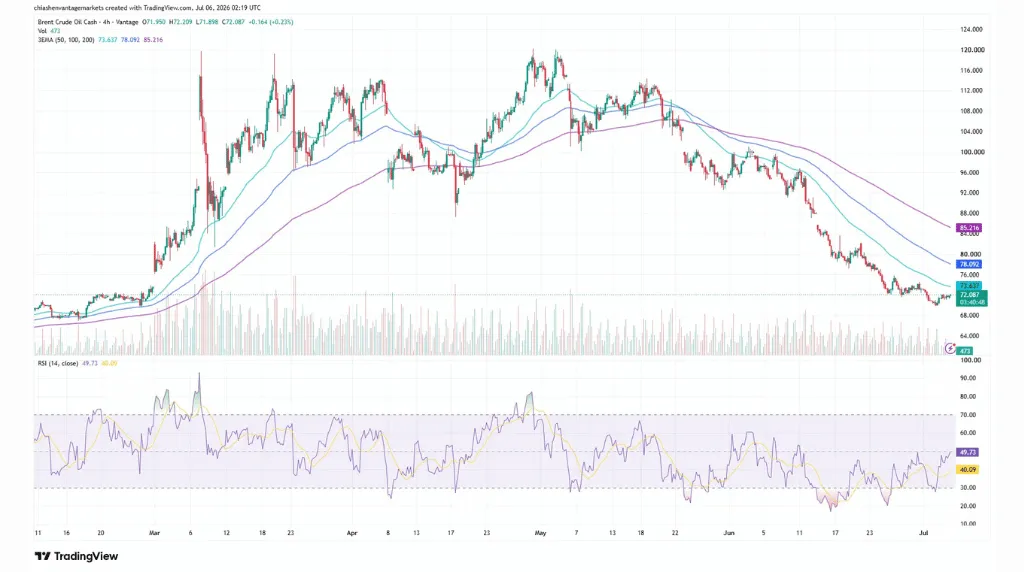
Task: Click the blue 78.092 EMA price label
Action: click(x=969, y=264)
